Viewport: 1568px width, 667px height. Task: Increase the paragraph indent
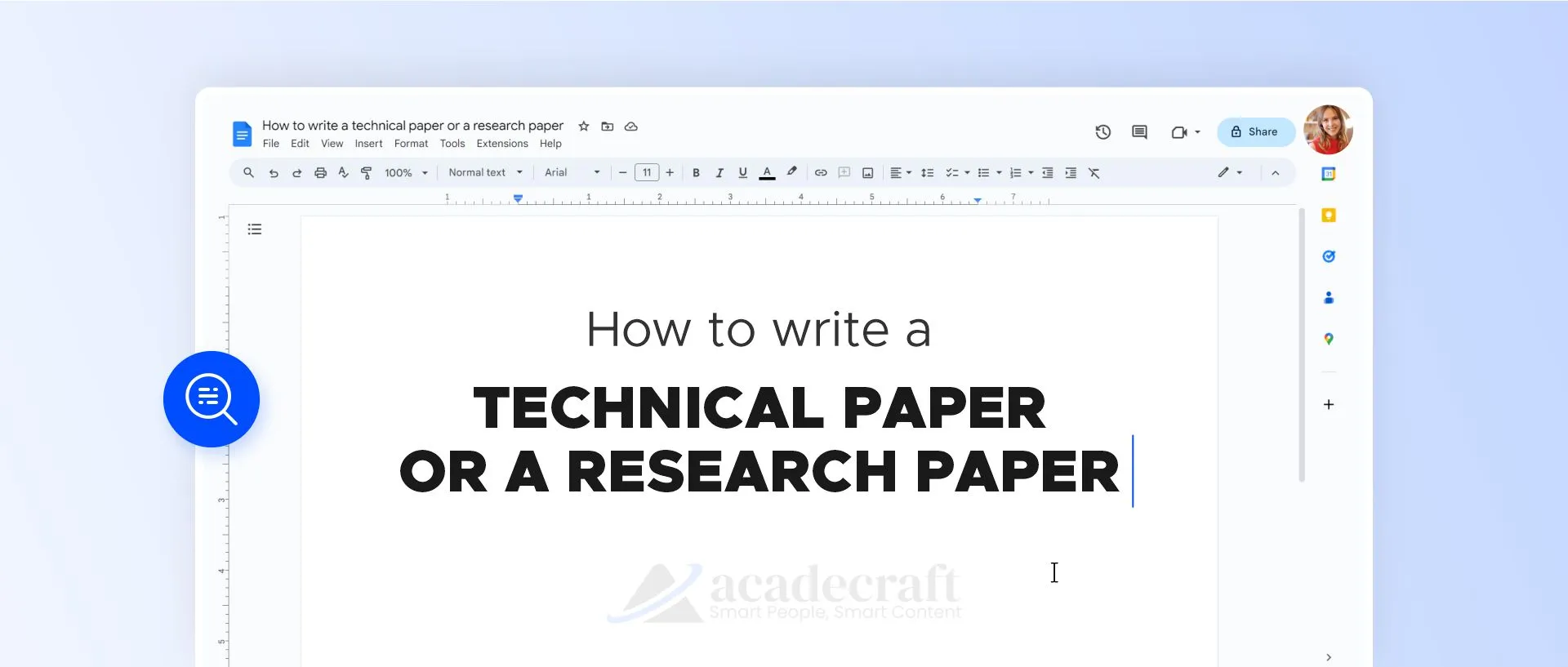point(1071,173)
